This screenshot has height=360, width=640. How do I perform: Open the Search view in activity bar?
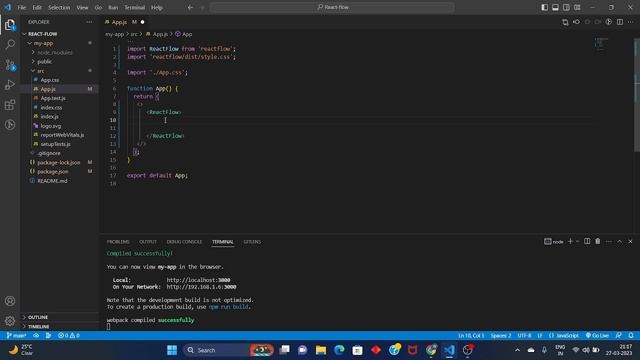coord(10,44)
